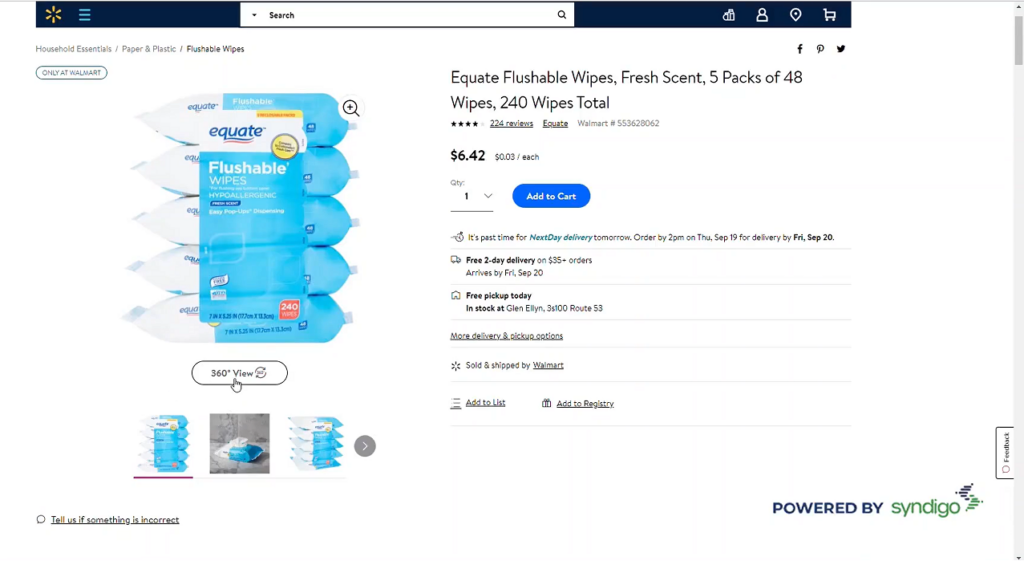
Task: Click the Add to Registry gift icon
Action: pyautogui.click(x=547, y=404)
